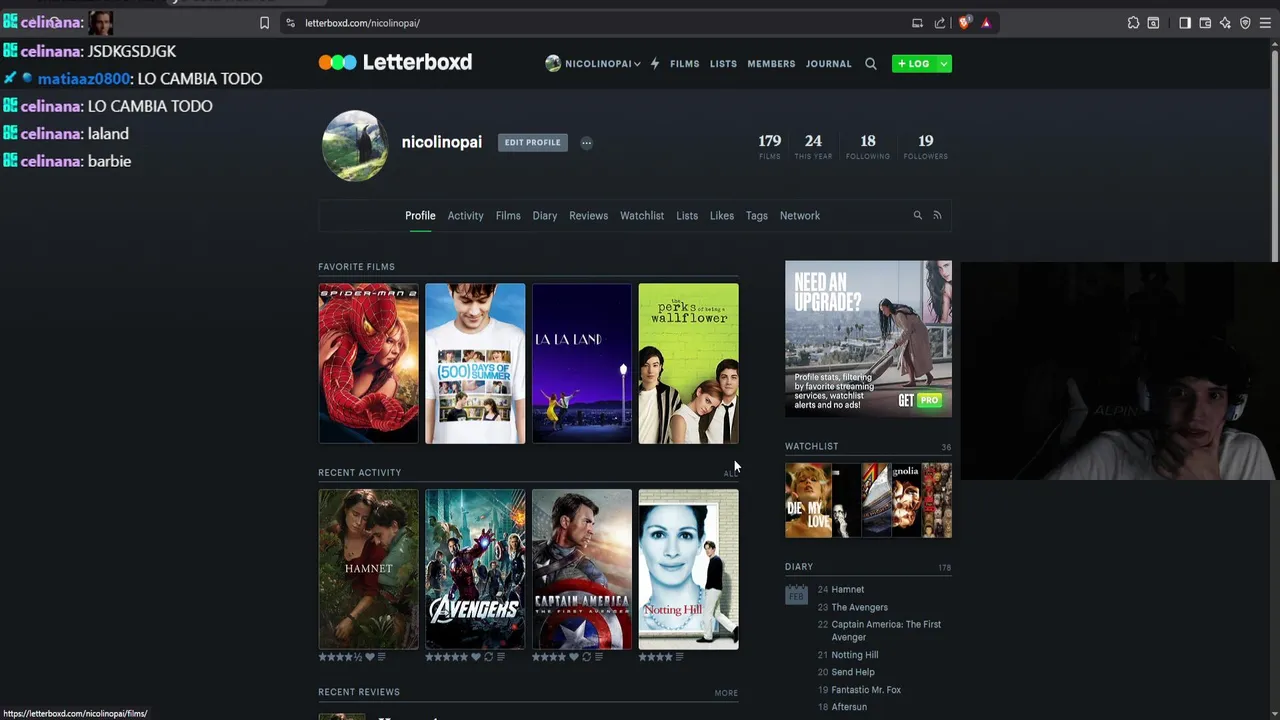Screen dimensions: 1280x720
Task: Click the review lines icon under Hamnet
Action: [x=382, y=657]
